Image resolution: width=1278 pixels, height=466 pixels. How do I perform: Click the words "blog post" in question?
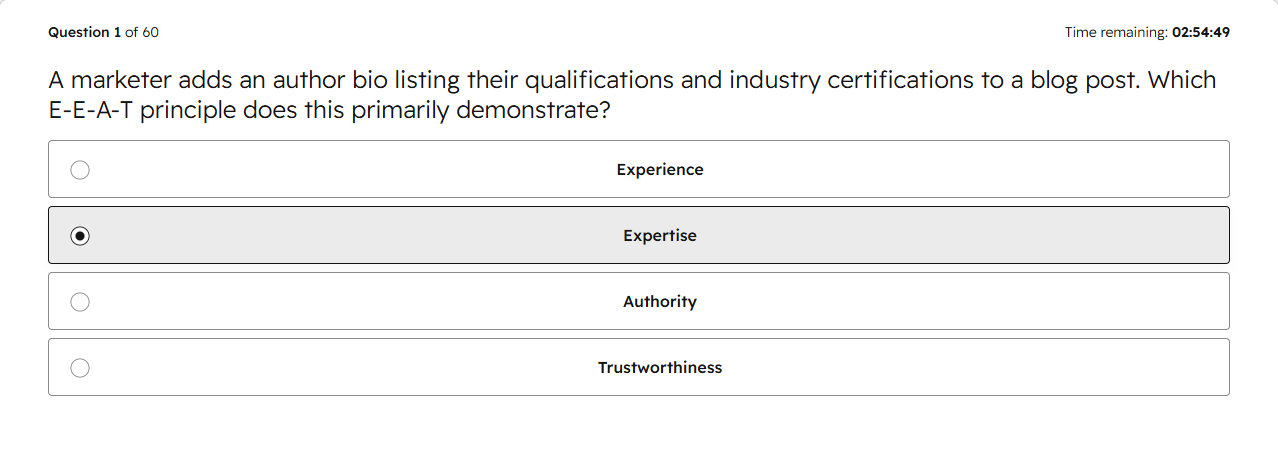click(1085, 81)
